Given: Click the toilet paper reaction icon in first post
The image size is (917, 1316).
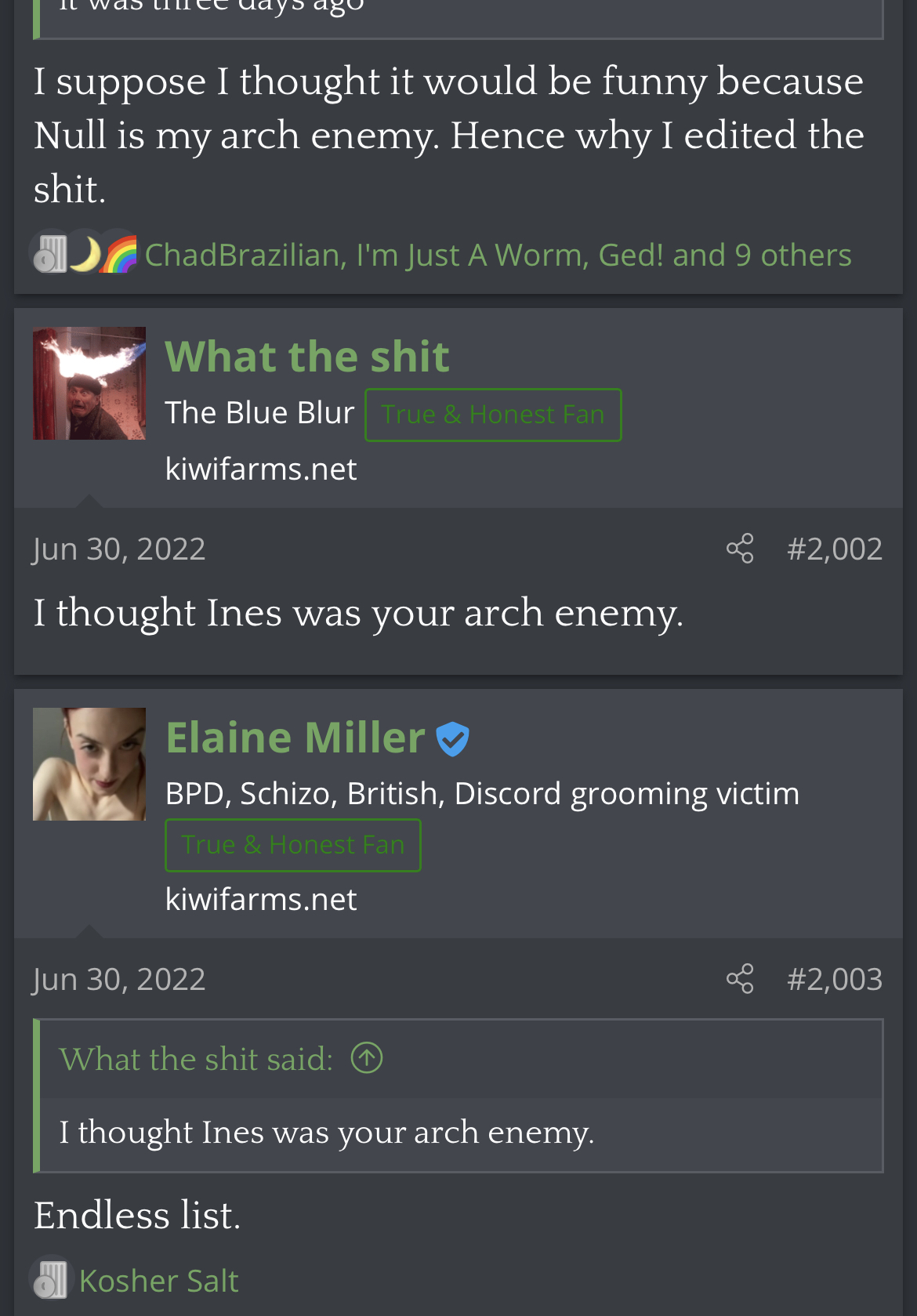Looking at the screenshot, I should 50,254.
